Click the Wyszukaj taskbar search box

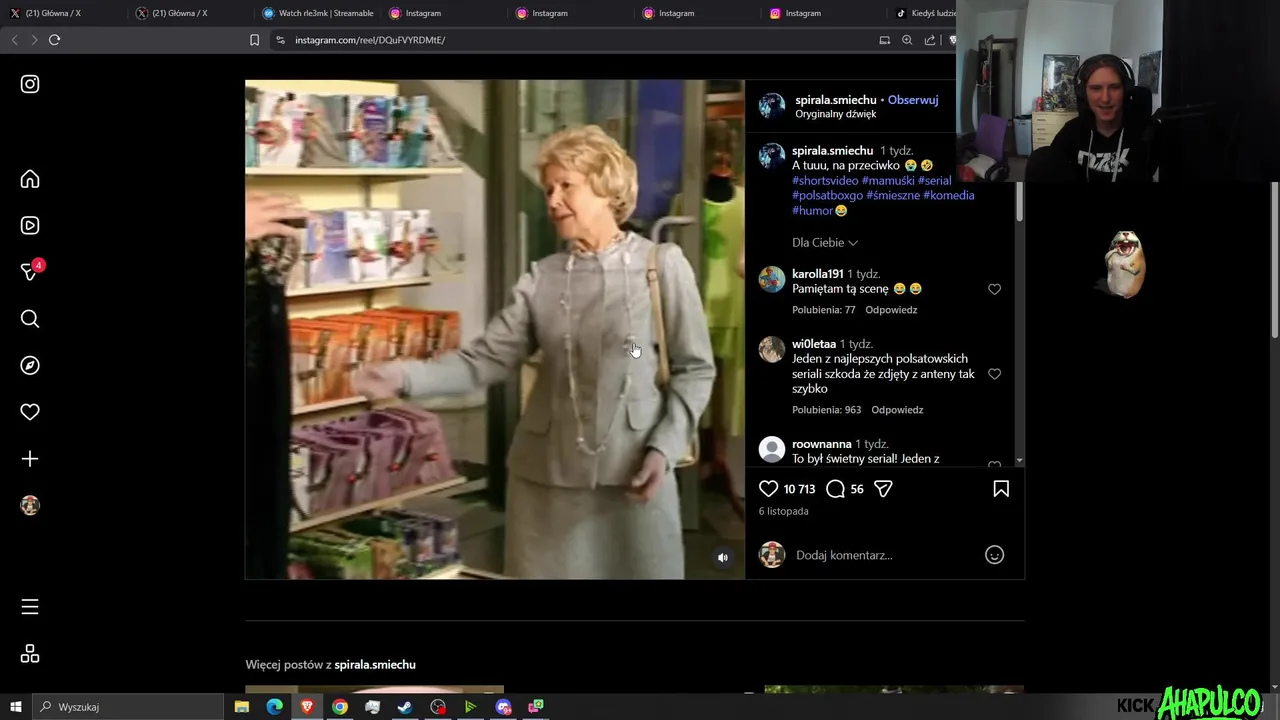128,707
